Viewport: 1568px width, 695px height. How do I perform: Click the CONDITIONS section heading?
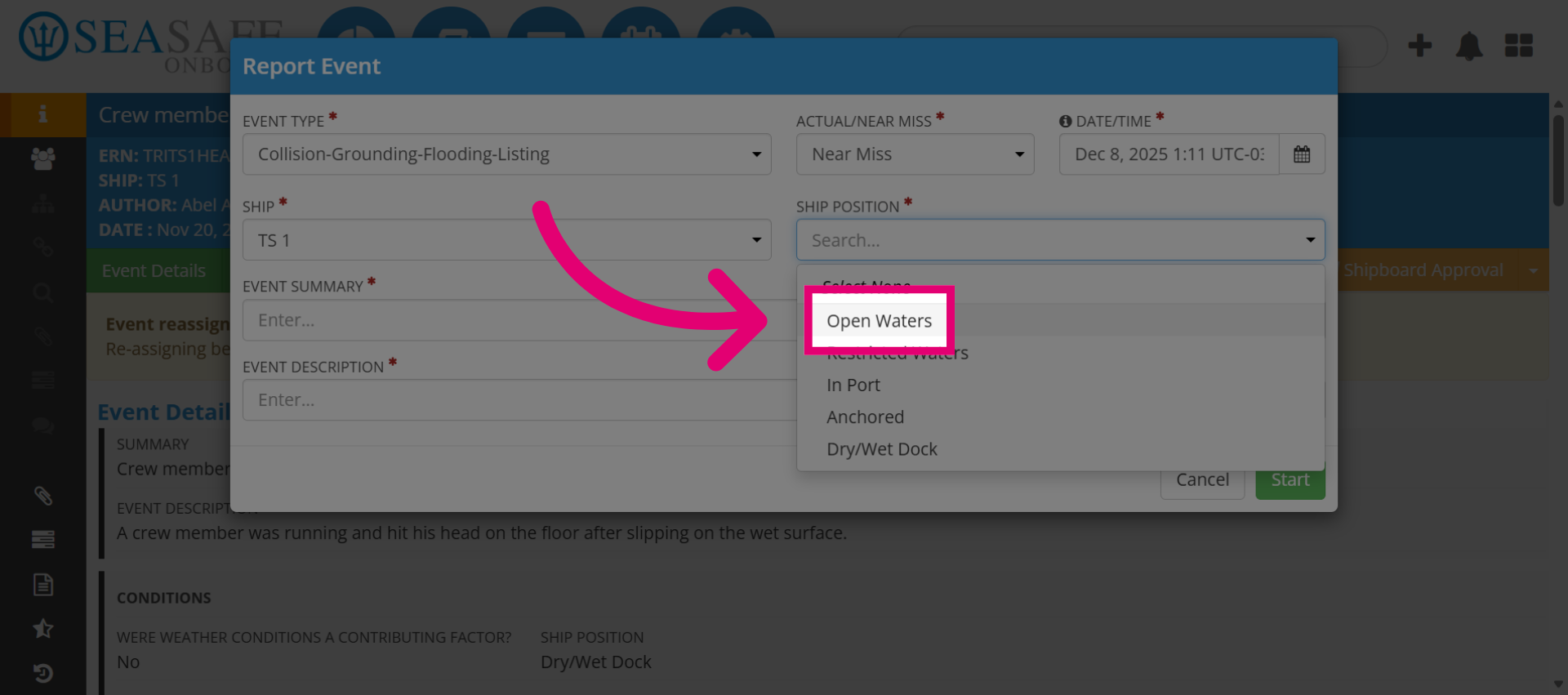(x=164, y=598)
